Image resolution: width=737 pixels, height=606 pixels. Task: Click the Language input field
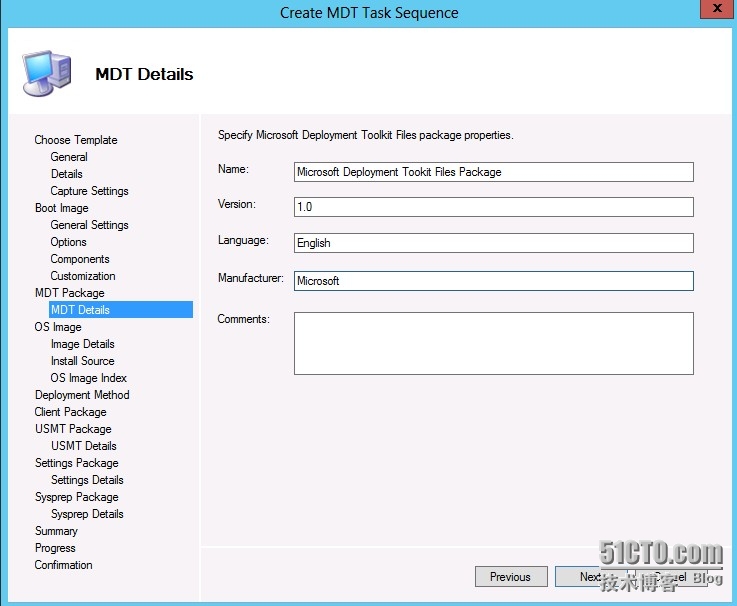[494, 243]
